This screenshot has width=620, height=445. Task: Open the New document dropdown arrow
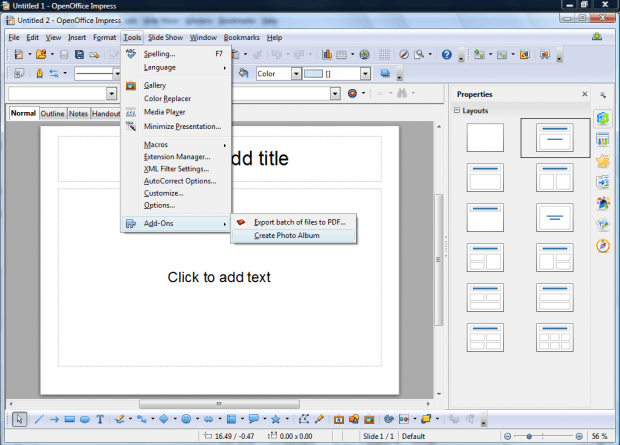(30, 55)
